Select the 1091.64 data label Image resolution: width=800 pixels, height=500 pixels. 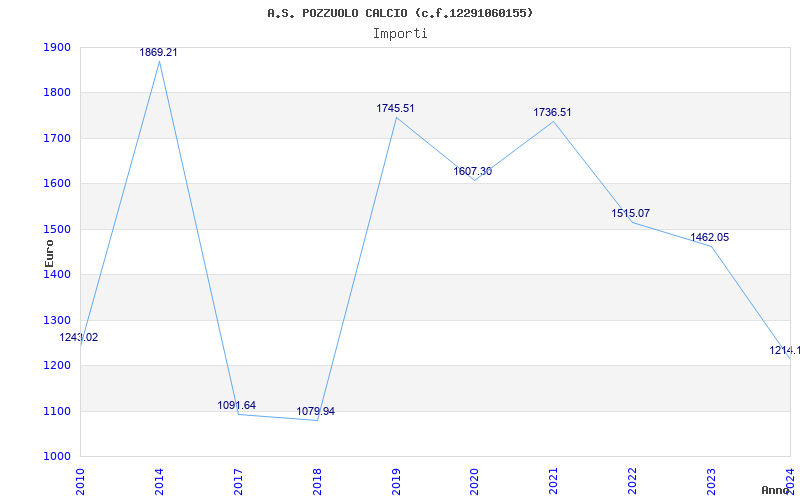click(237, 405)
